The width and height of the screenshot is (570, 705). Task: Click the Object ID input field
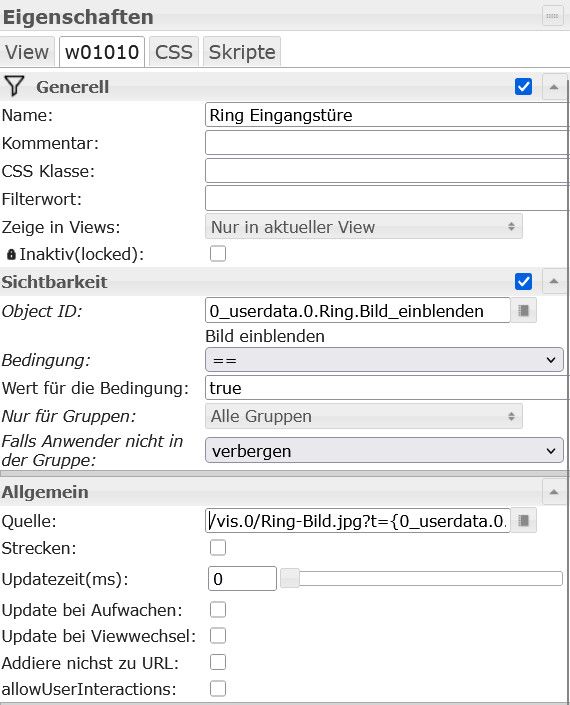coord(358,310)
